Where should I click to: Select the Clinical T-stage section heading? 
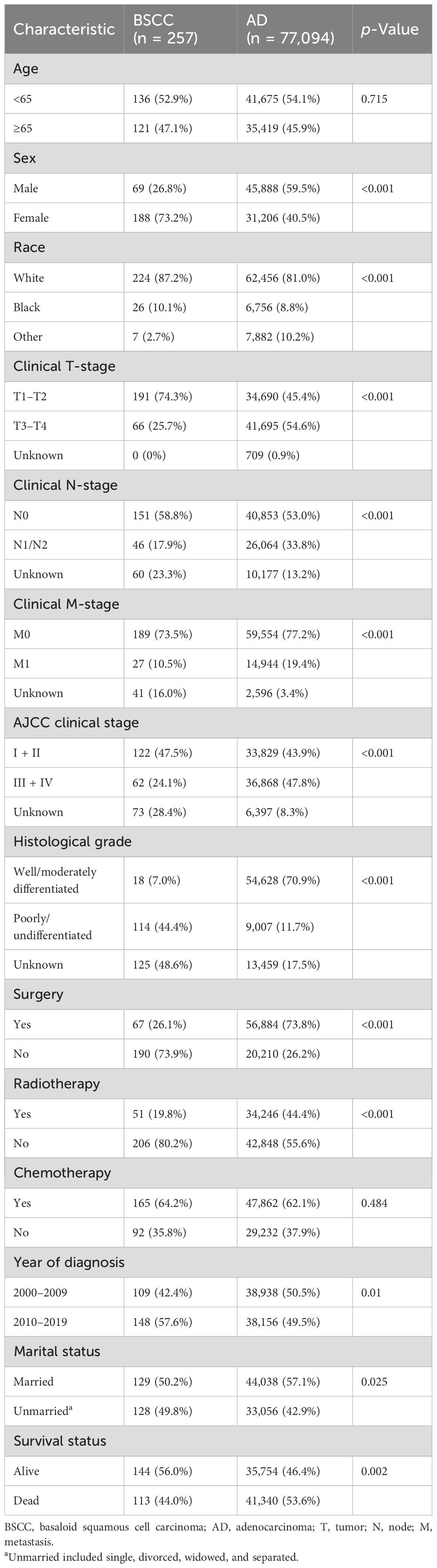coord(64,367)
